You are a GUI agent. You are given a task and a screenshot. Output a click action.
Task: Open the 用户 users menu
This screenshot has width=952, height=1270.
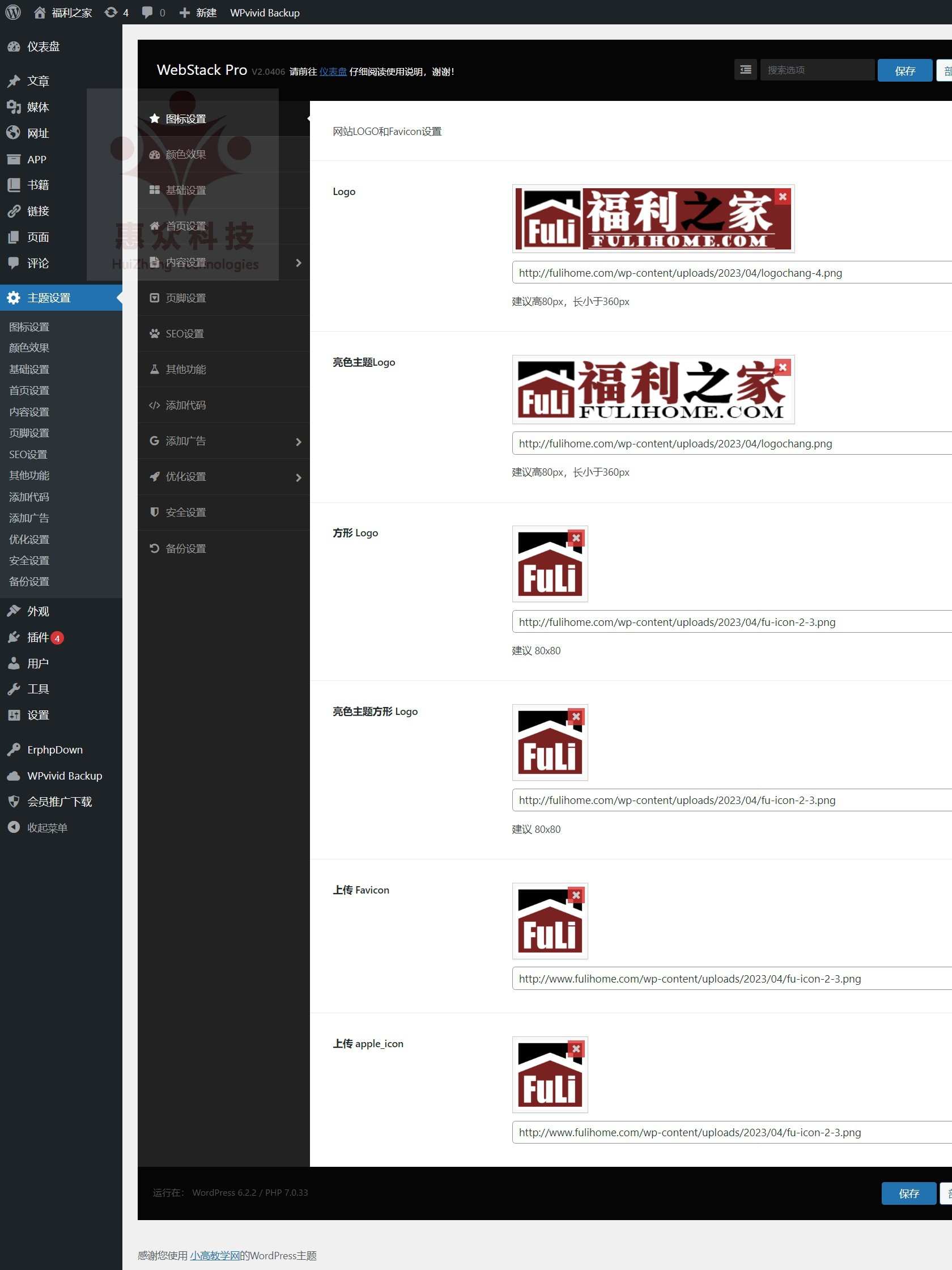click(61, 664)
